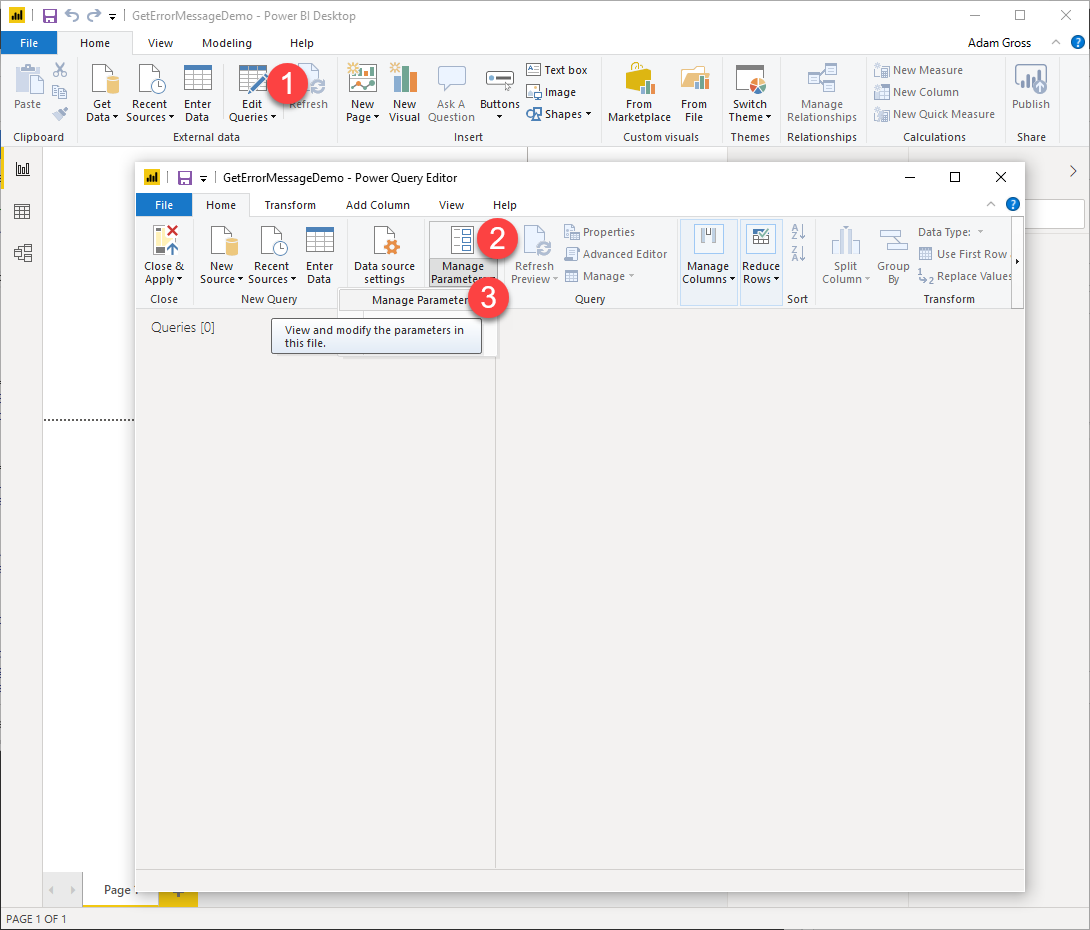Click From File custom visuals
This screenshot has height=930, width=1090.
tap(694, 93)
